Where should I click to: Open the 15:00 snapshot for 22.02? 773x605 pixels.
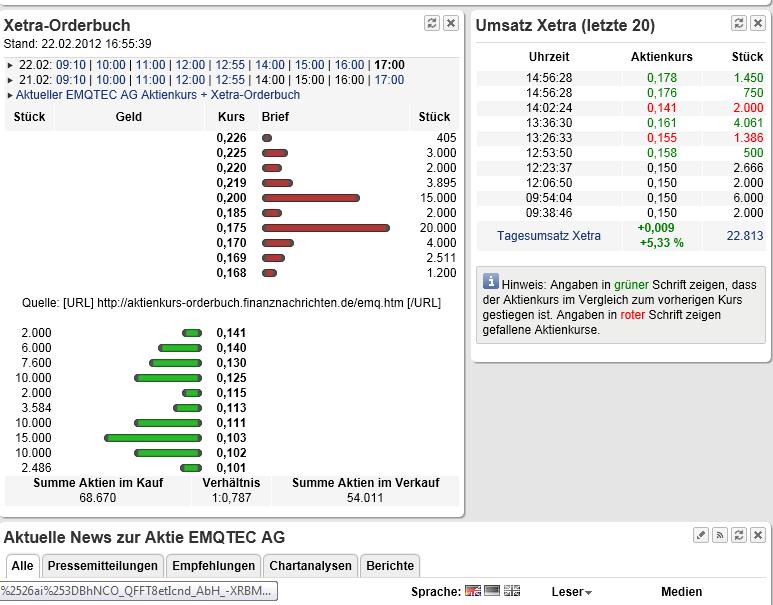point(310,65)
